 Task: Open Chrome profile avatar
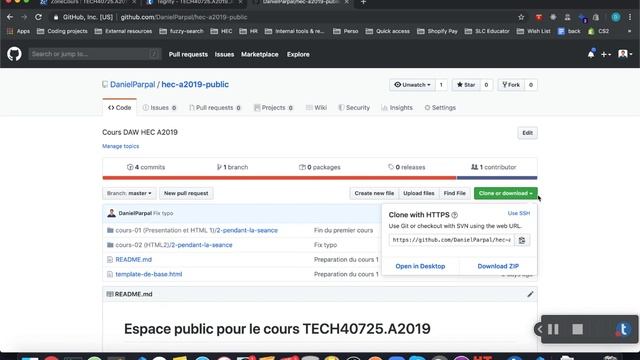pyautogui.click(x=616, y=17)
